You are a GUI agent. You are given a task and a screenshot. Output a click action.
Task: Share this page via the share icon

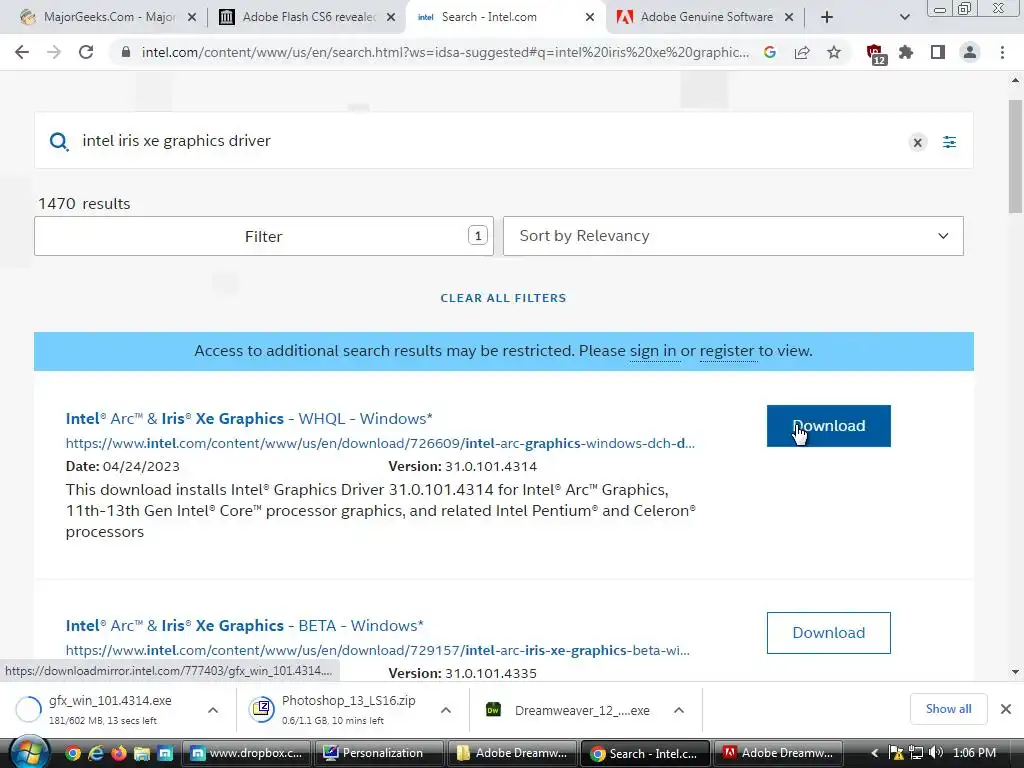tap(802, 52)
